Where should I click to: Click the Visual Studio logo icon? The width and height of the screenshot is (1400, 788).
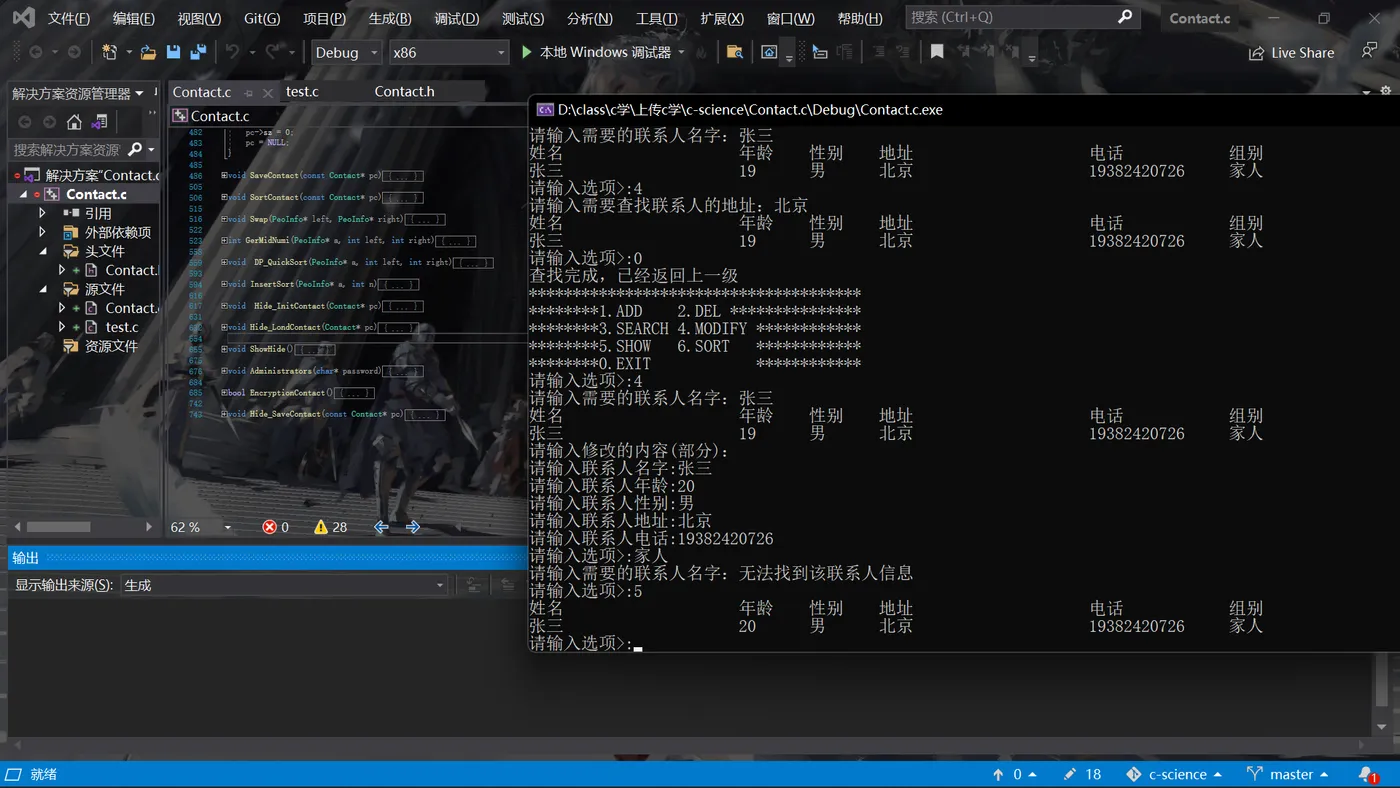point(23,18)
